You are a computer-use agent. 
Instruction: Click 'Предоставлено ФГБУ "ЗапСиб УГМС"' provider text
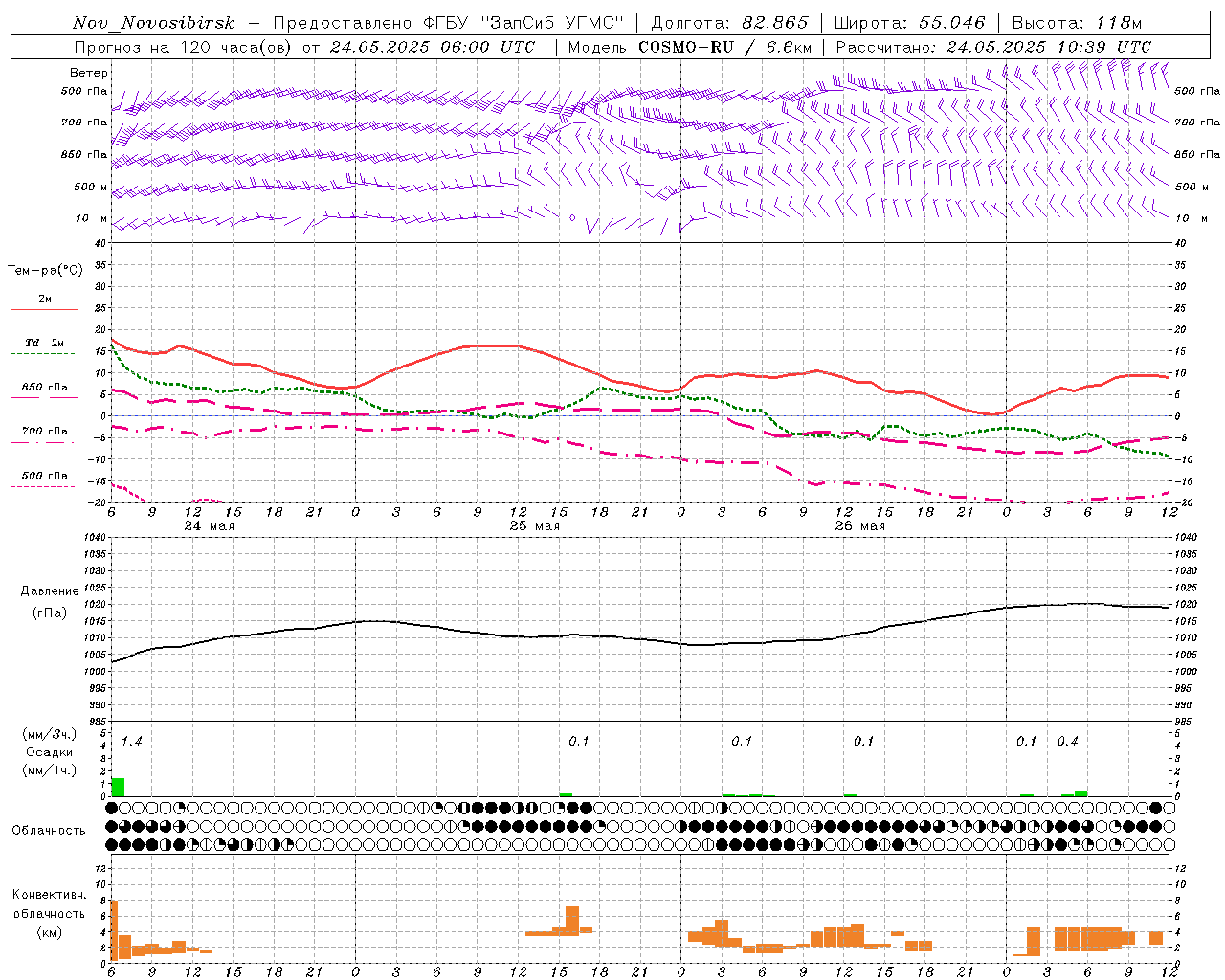[449, 23]
